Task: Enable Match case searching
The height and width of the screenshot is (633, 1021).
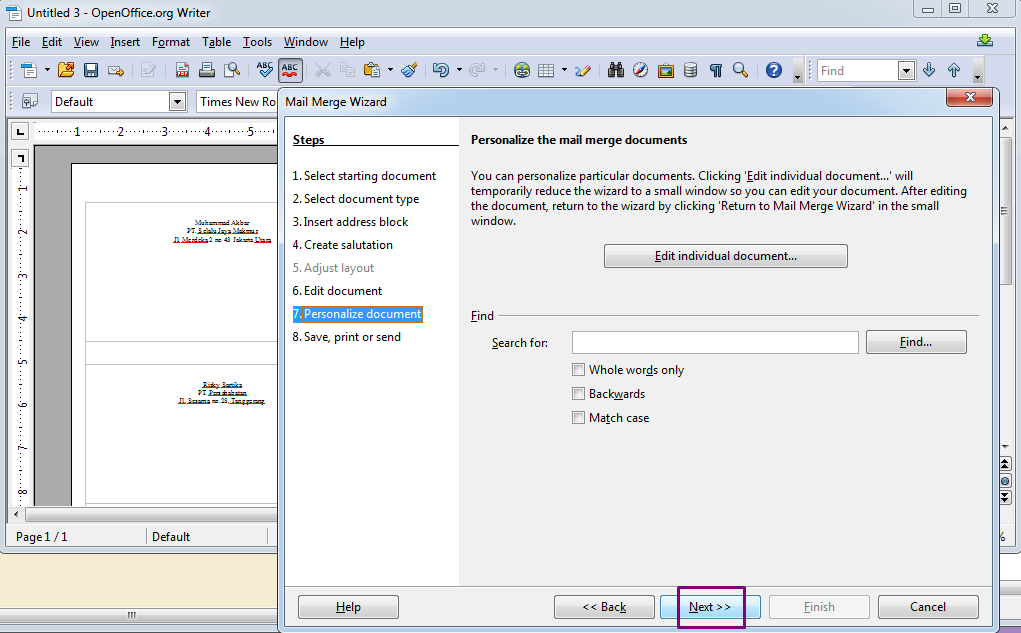Action: [x=578, y=418]
